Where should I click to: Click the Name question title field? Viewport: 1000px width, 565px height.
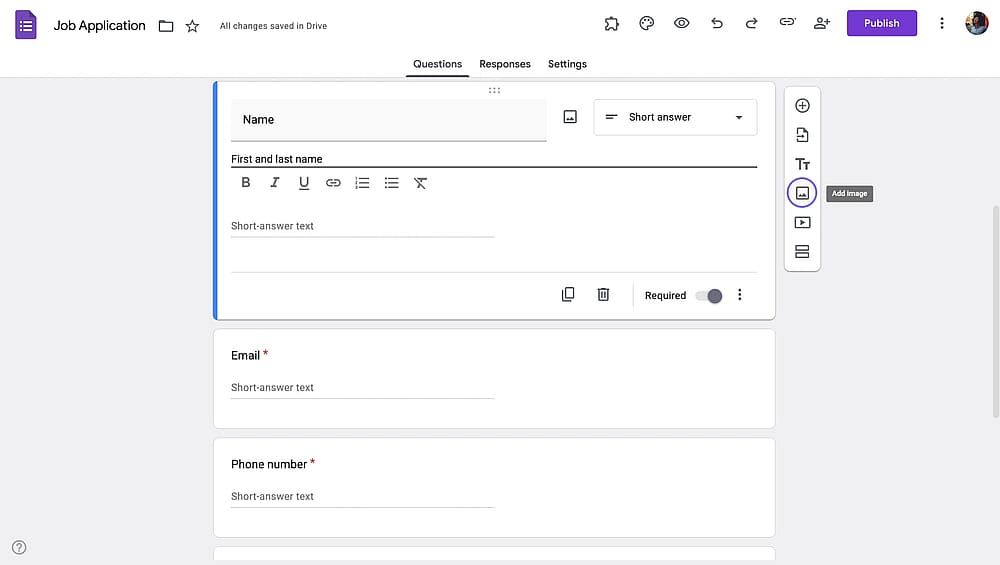click(388, 120)
